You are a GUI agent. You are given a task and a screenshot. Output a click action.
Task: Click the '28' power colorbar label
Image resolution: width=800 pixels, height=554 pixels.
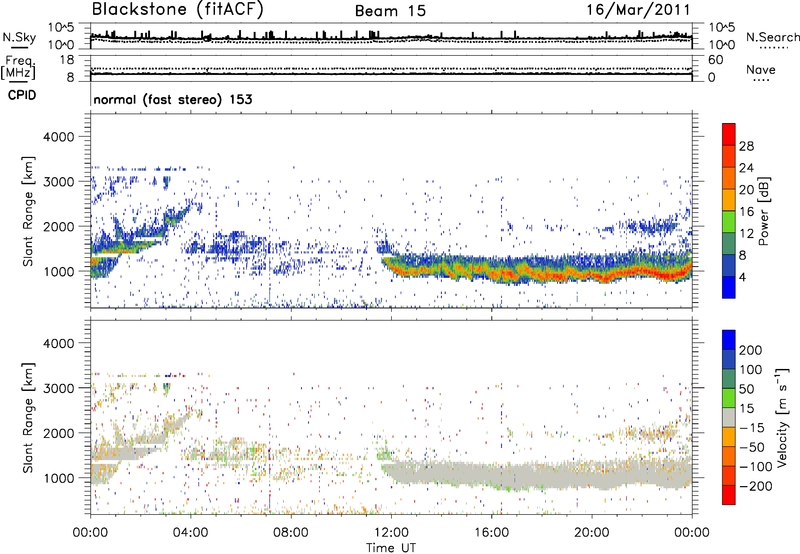[x=746, y=146]
